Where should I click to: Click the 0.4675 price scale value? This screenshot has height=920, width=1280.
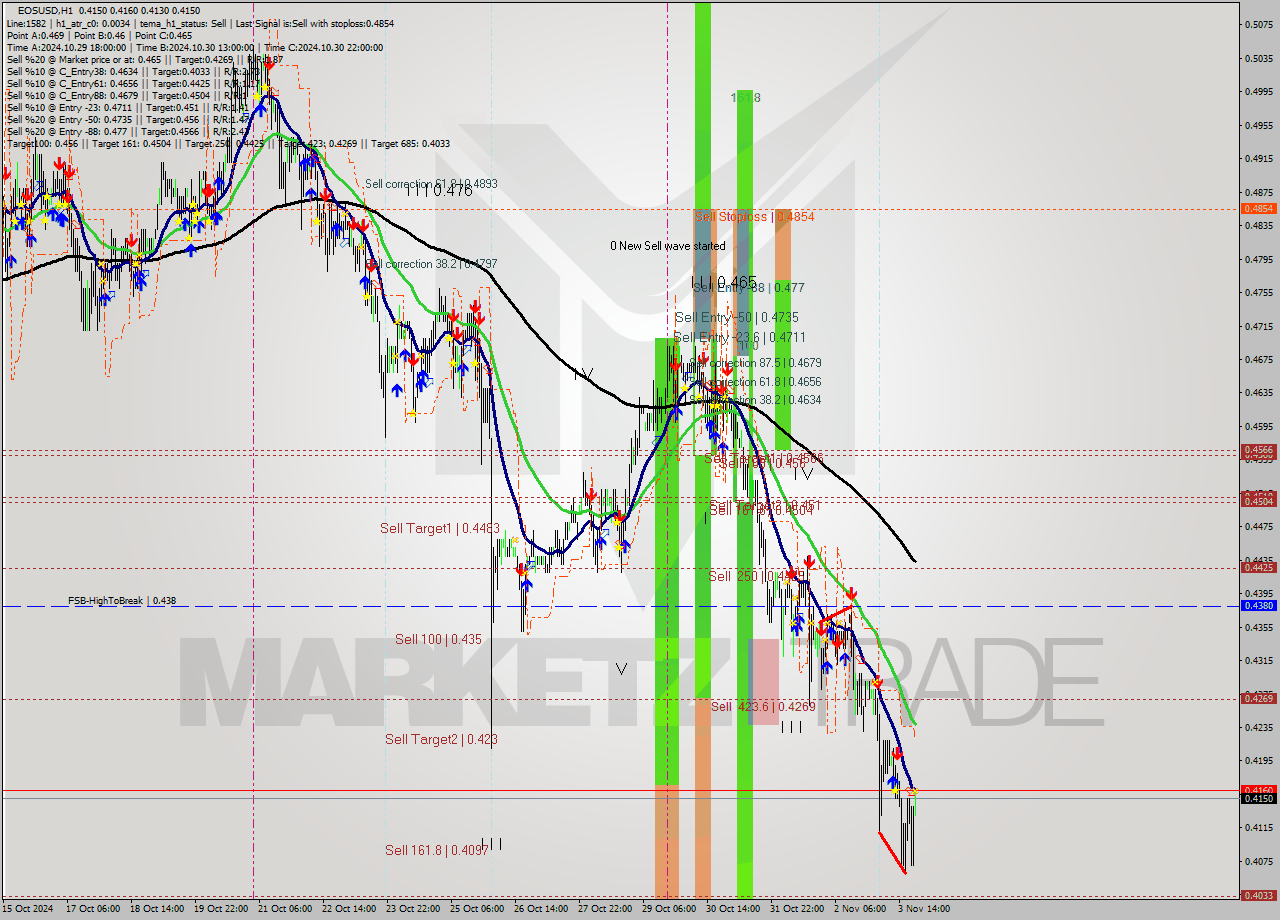click(1258, 359)
